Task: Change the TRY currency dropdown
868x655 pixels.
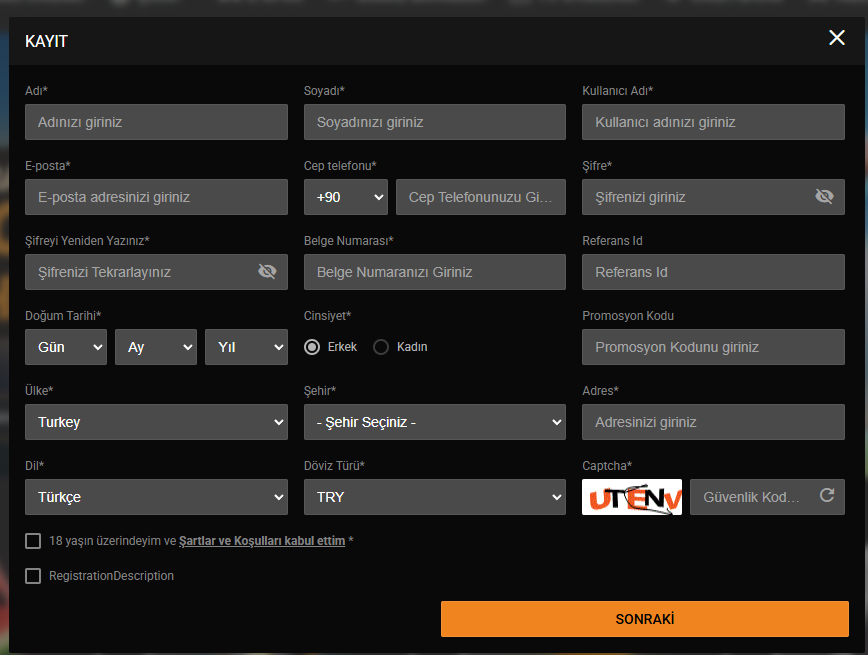Action: click(x=435, y=497)
